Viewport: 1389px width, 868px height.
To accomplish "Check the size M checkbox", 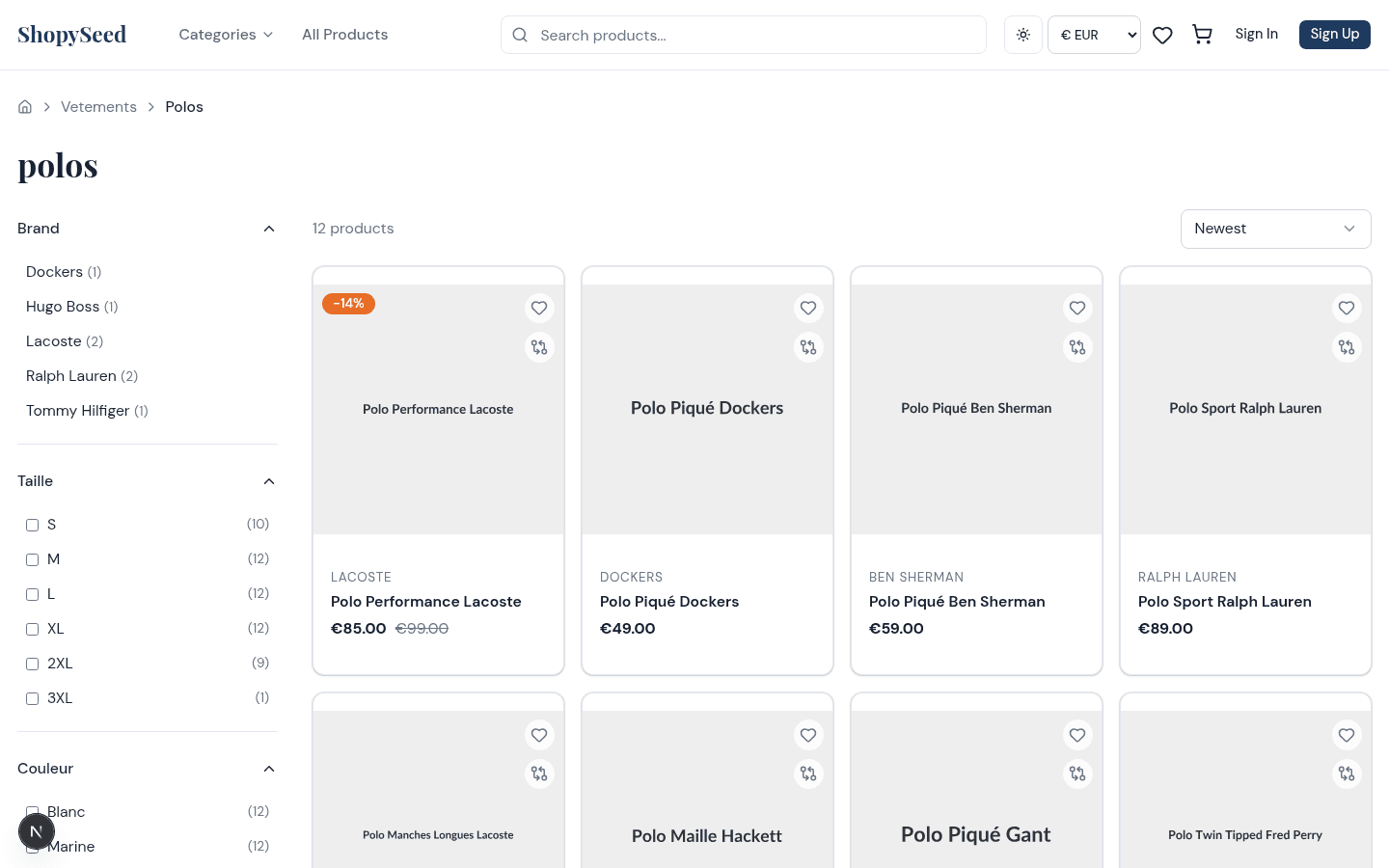I will [x=32, y=559].
